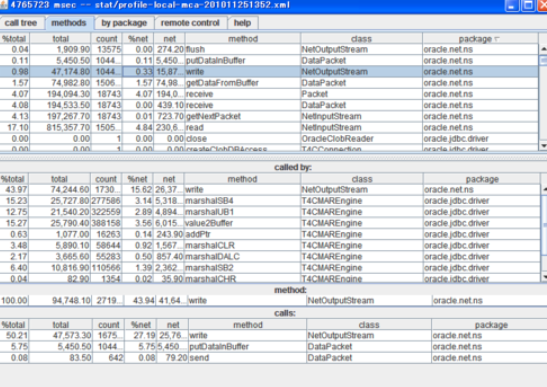
Task: Maximize the profiler window
Action: (x=528, y=6)
